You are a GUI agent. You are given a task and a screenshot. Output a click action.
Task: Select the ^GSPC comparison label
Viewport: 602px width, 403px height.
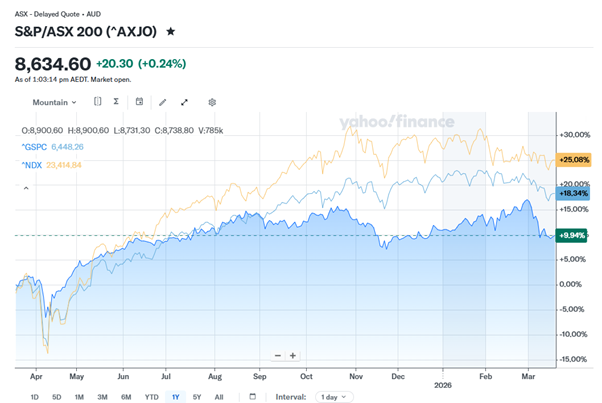click(34, 147)
